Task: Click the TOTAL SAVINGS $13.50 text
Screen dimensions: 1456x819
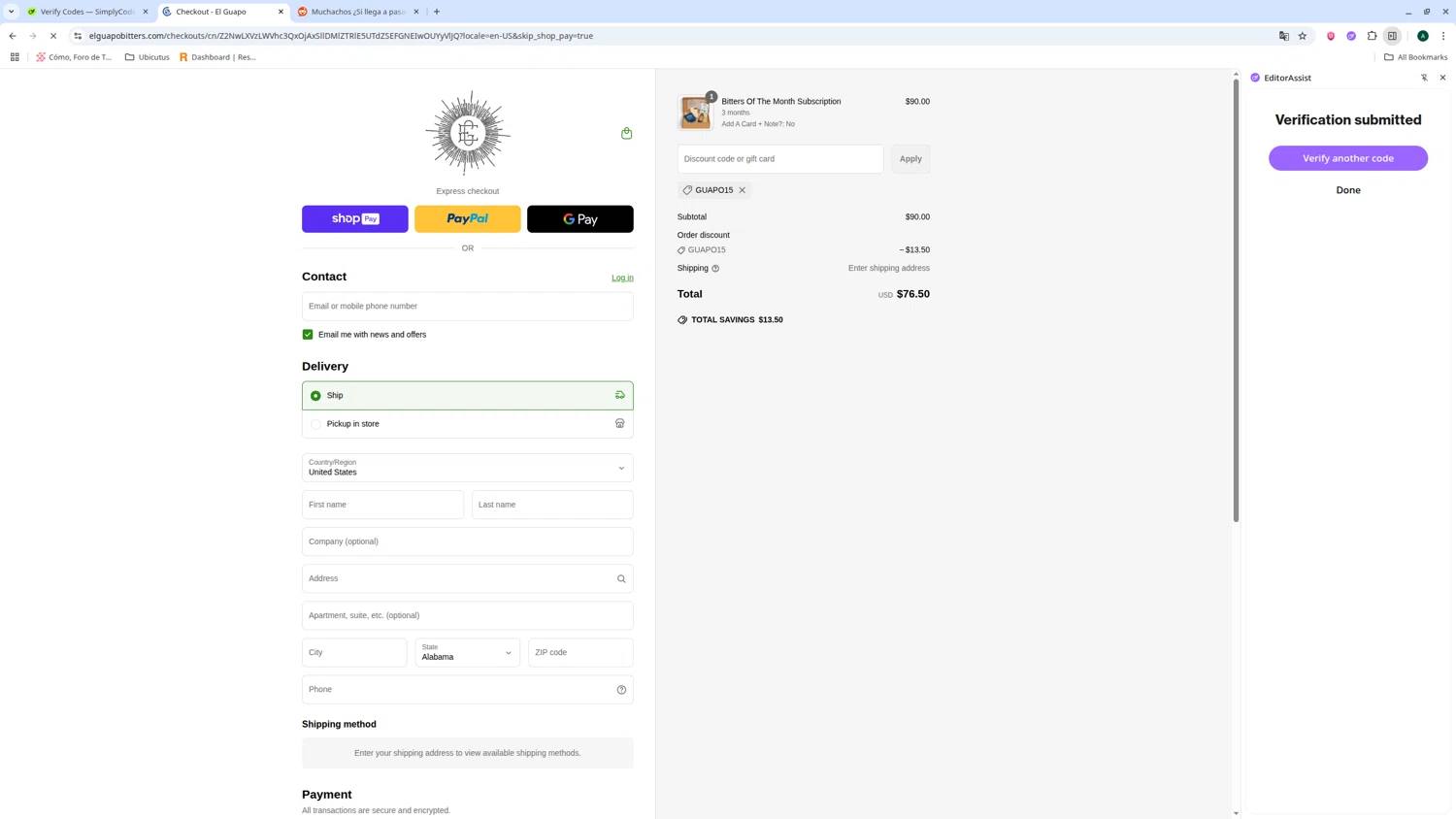Action: 737,320
